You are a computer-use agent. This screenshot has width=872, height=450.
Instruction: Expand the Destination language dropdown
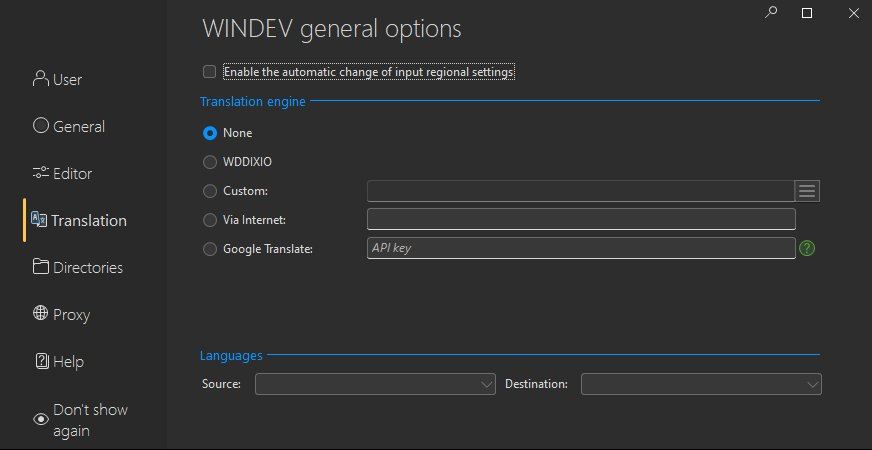(701, 384)
